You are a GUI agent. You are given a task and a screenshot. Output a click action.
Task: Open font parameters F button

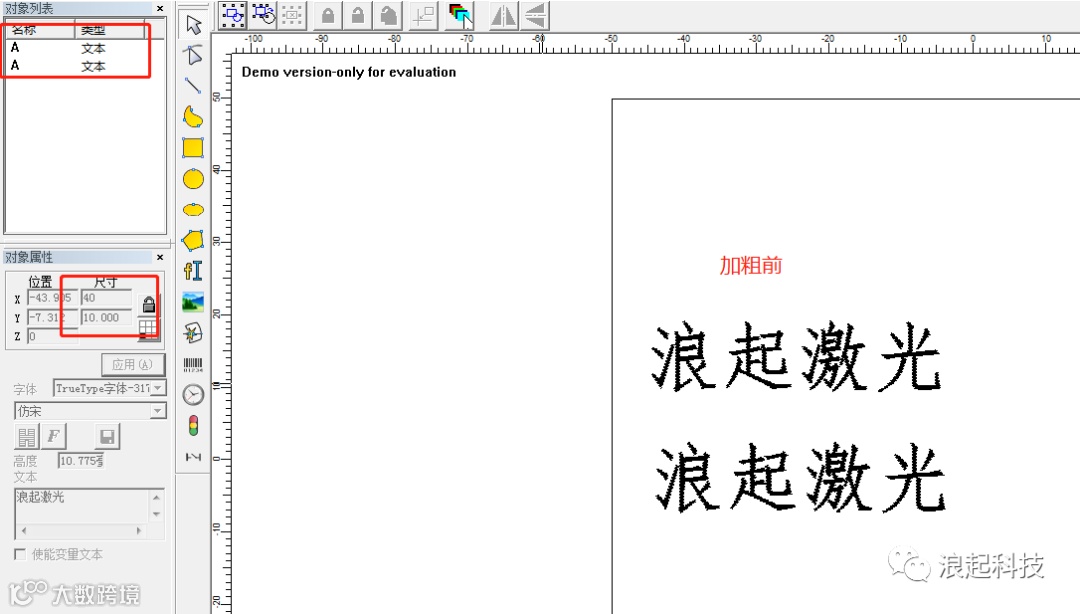[53, 436]
